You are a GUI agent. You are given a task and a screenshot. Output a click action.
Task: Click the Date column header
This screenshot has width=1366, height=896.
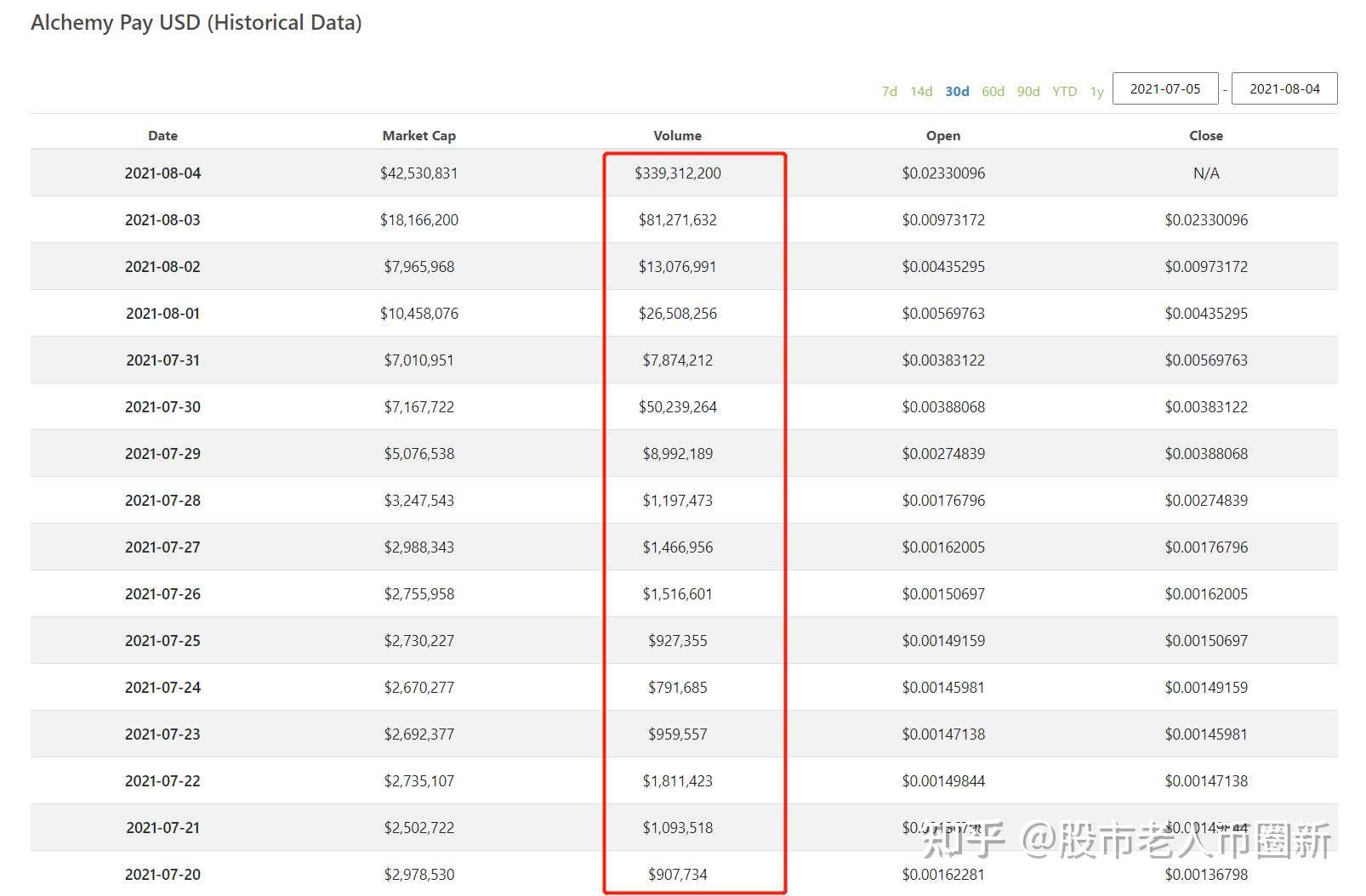[162, 135]
